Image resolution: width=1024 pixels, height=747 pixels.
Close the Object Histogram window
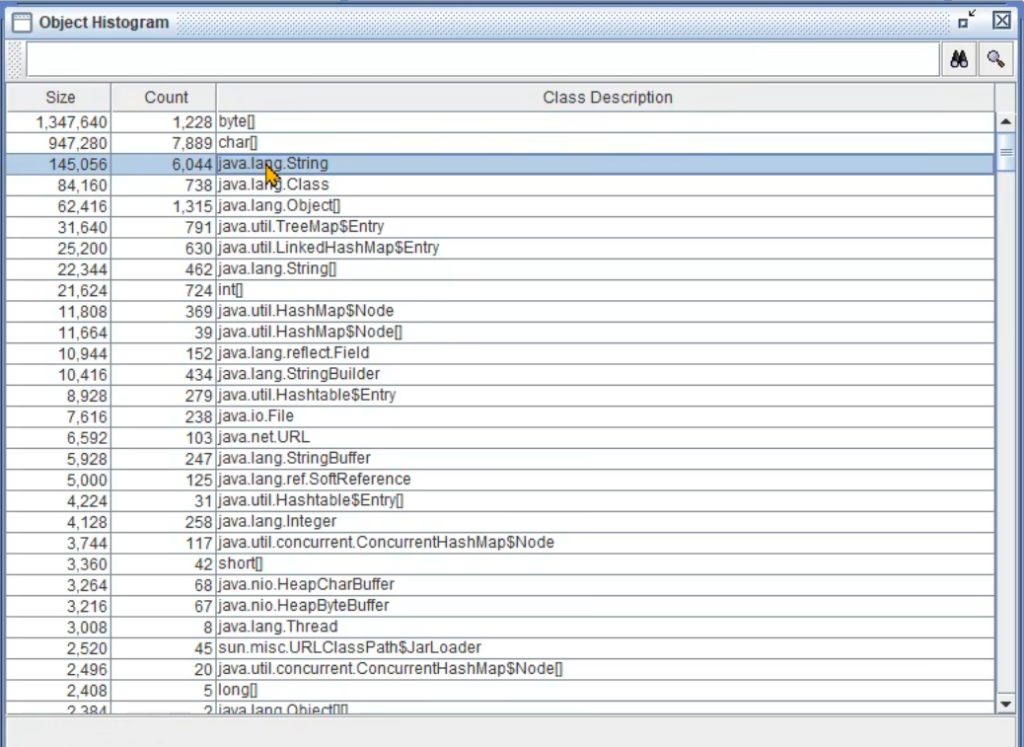coord(1001,21)
